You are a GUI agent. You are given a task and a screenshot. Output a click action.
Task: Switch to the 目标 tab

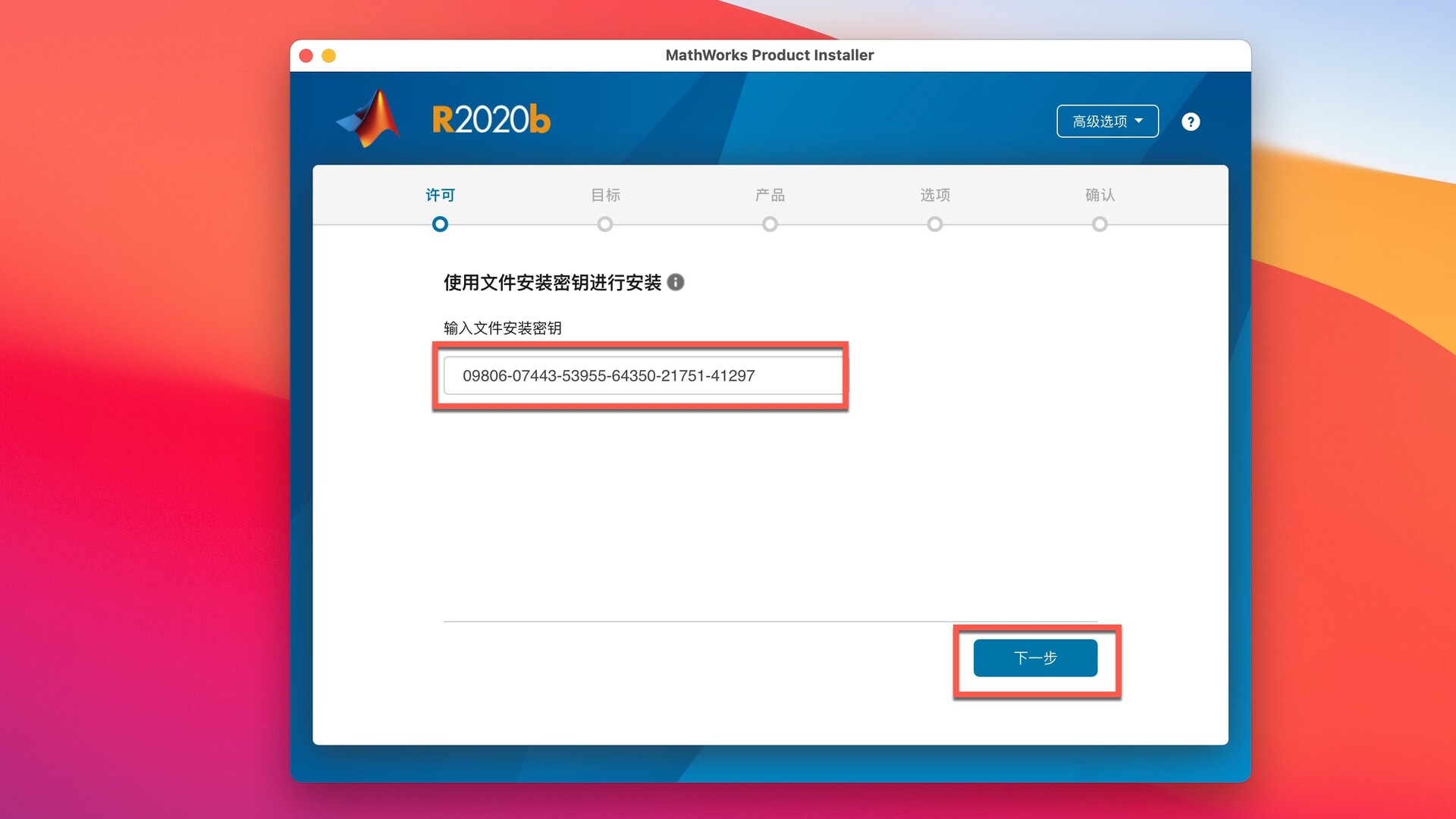click(604, 195)
